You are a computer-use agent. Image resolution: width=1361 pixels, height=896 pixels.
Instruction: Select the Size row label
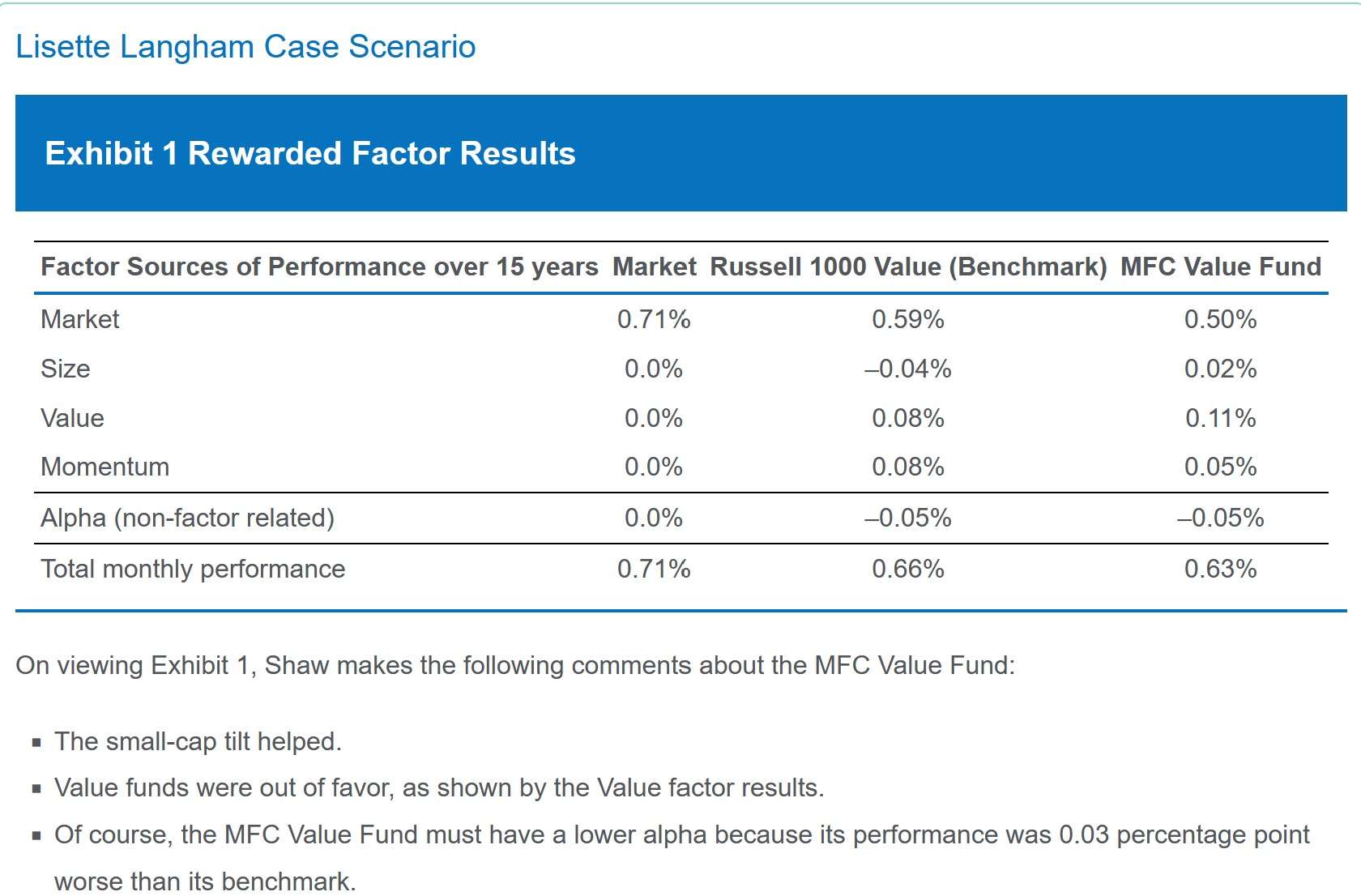pyautogui.click(x=66, y=369)
